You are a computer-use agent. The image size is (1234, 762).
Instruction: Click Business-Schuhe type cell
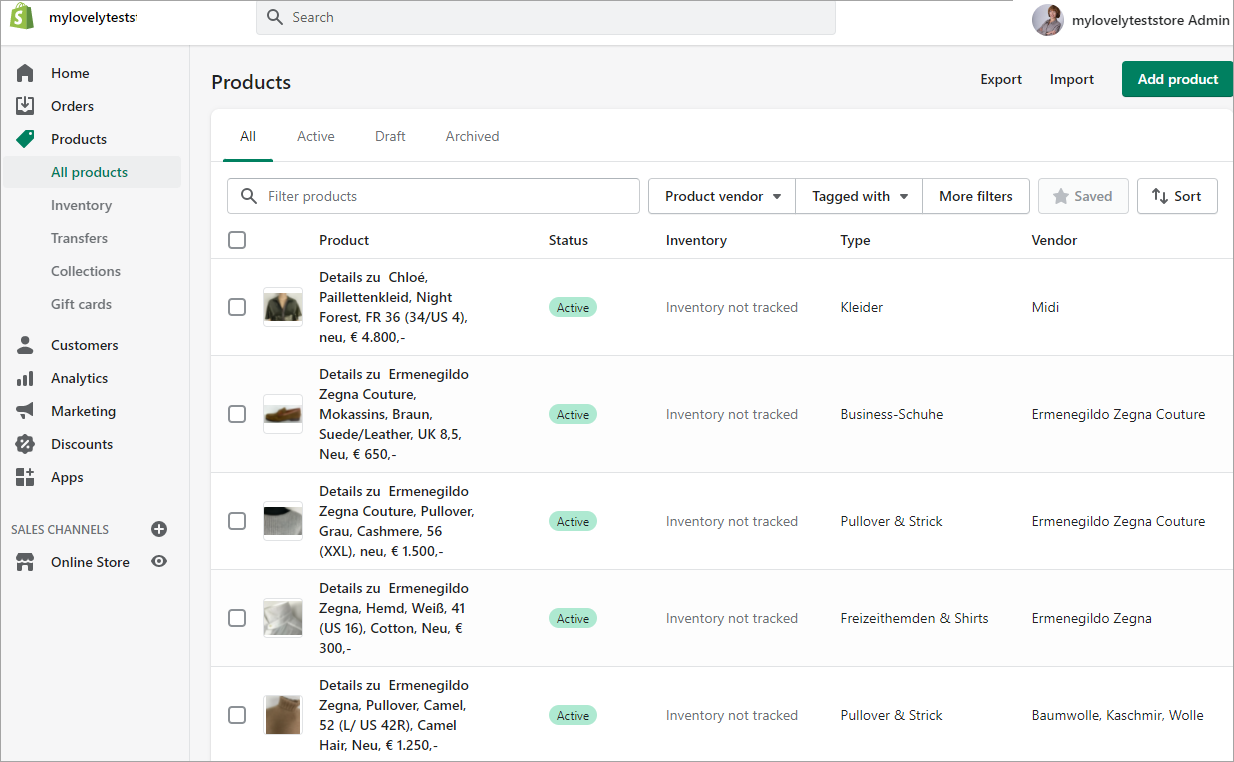click(892, 414)
